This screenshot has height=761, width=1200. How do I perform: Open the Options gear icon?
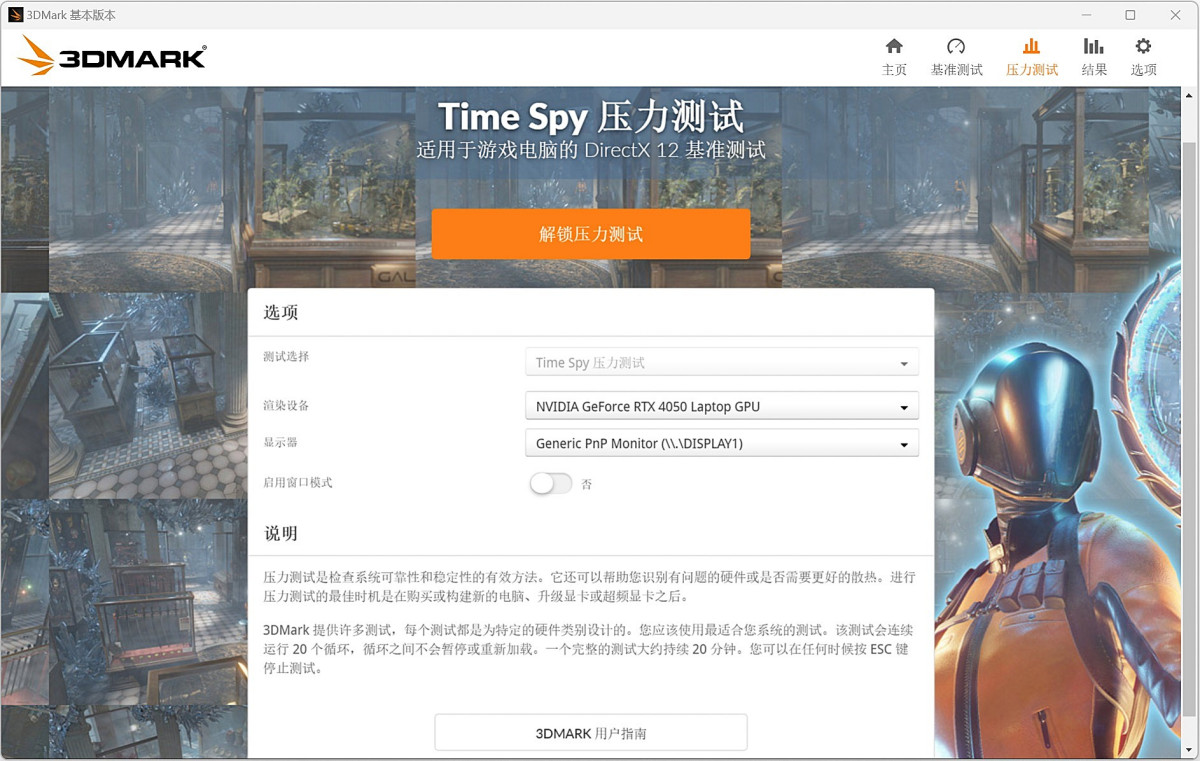coord(1143,46)
